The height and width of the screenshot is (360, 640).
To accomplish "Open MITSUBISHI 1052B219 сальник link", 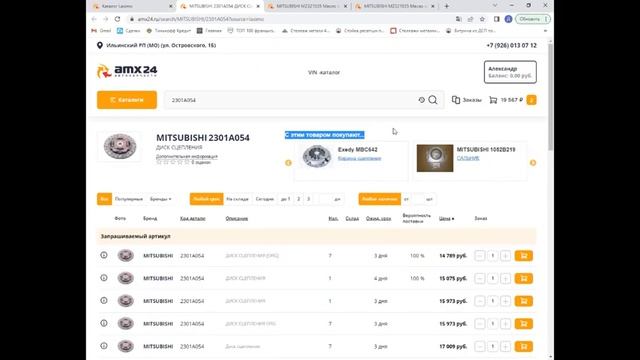I will point(468,158).
